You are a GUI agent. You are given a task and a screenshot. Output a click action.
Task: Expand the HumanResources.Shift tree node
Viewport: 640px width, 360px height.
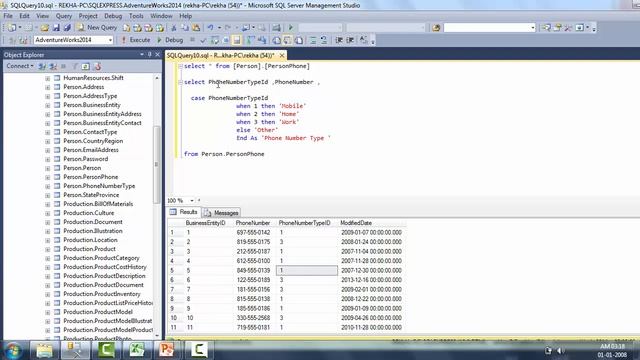click(48, 78)
